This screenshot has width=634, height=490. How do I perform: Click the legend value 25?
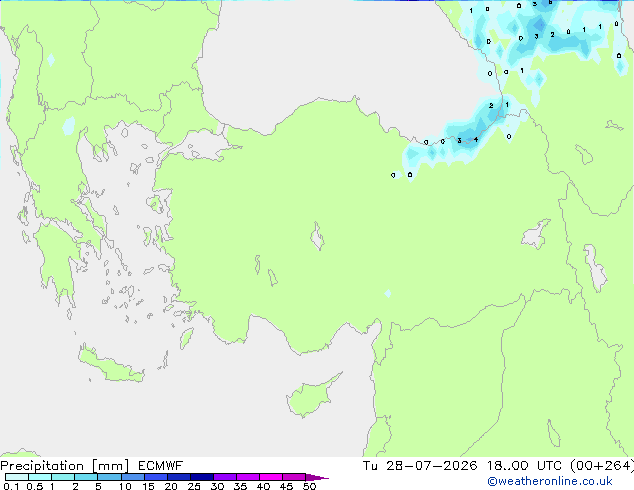194,486
